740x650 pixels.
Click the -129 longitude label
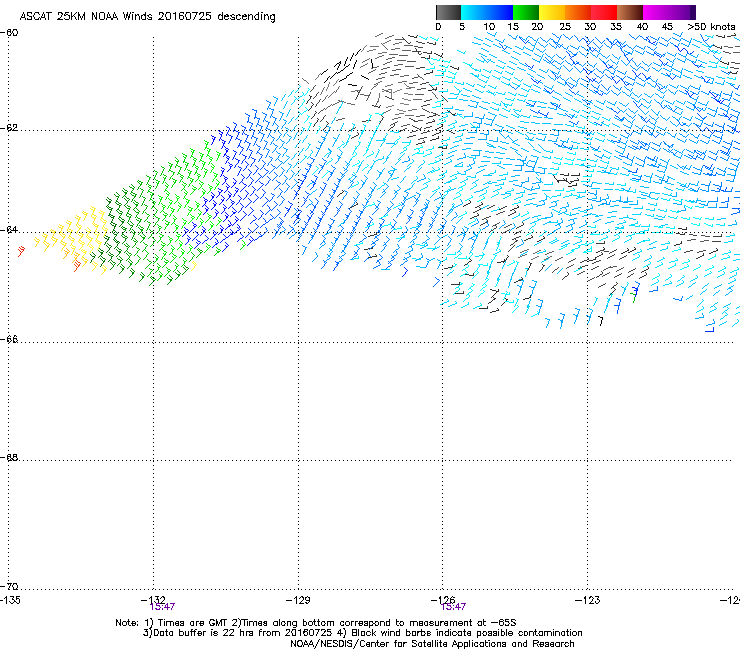pos(298,600)
